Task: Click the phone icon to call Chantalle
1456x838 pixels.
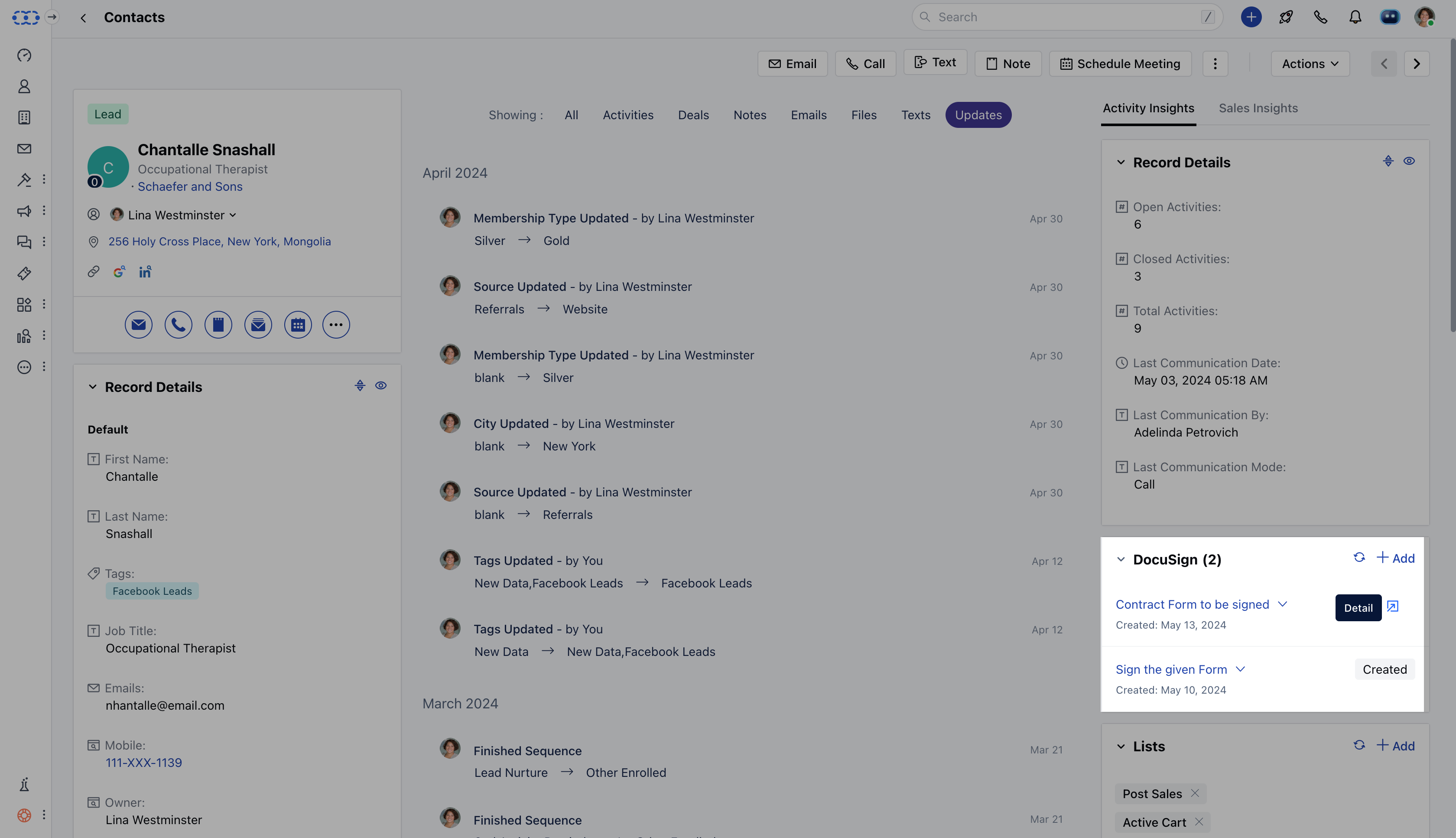Action: [179, 324]
